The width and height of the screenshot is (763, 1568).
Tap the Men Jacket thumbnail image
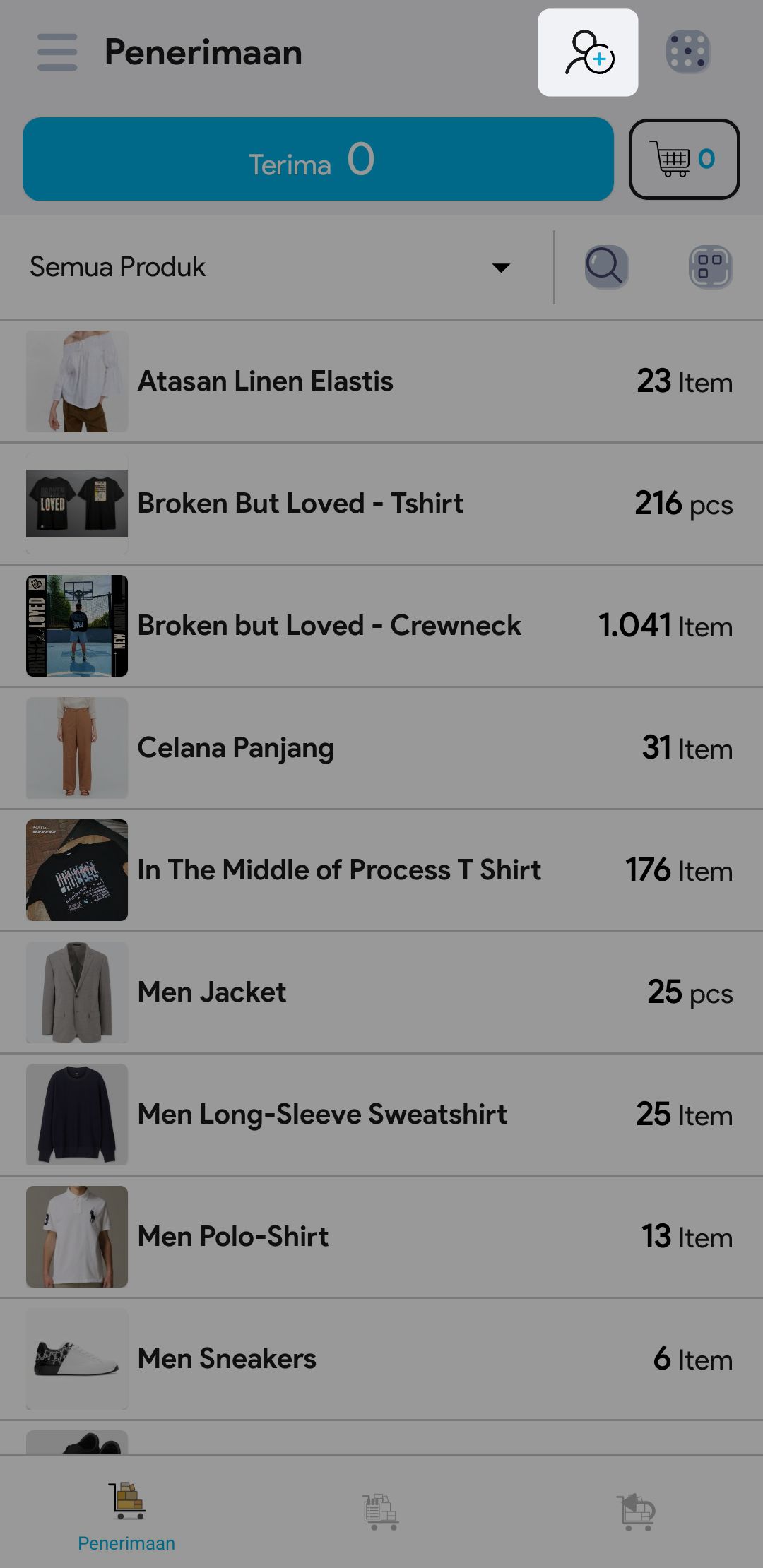click(x=77, y=992)
